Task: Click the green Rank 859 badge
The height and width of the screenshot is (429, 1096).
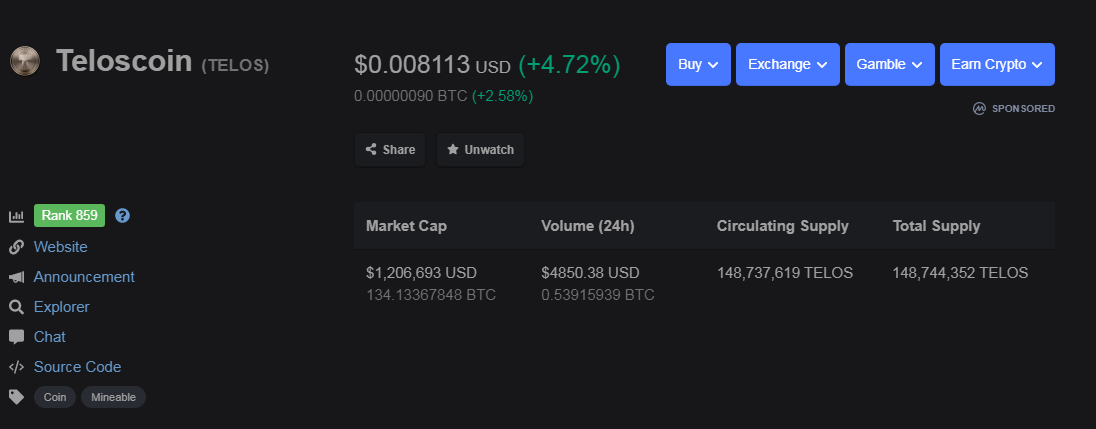Action: tap(69, 216)
